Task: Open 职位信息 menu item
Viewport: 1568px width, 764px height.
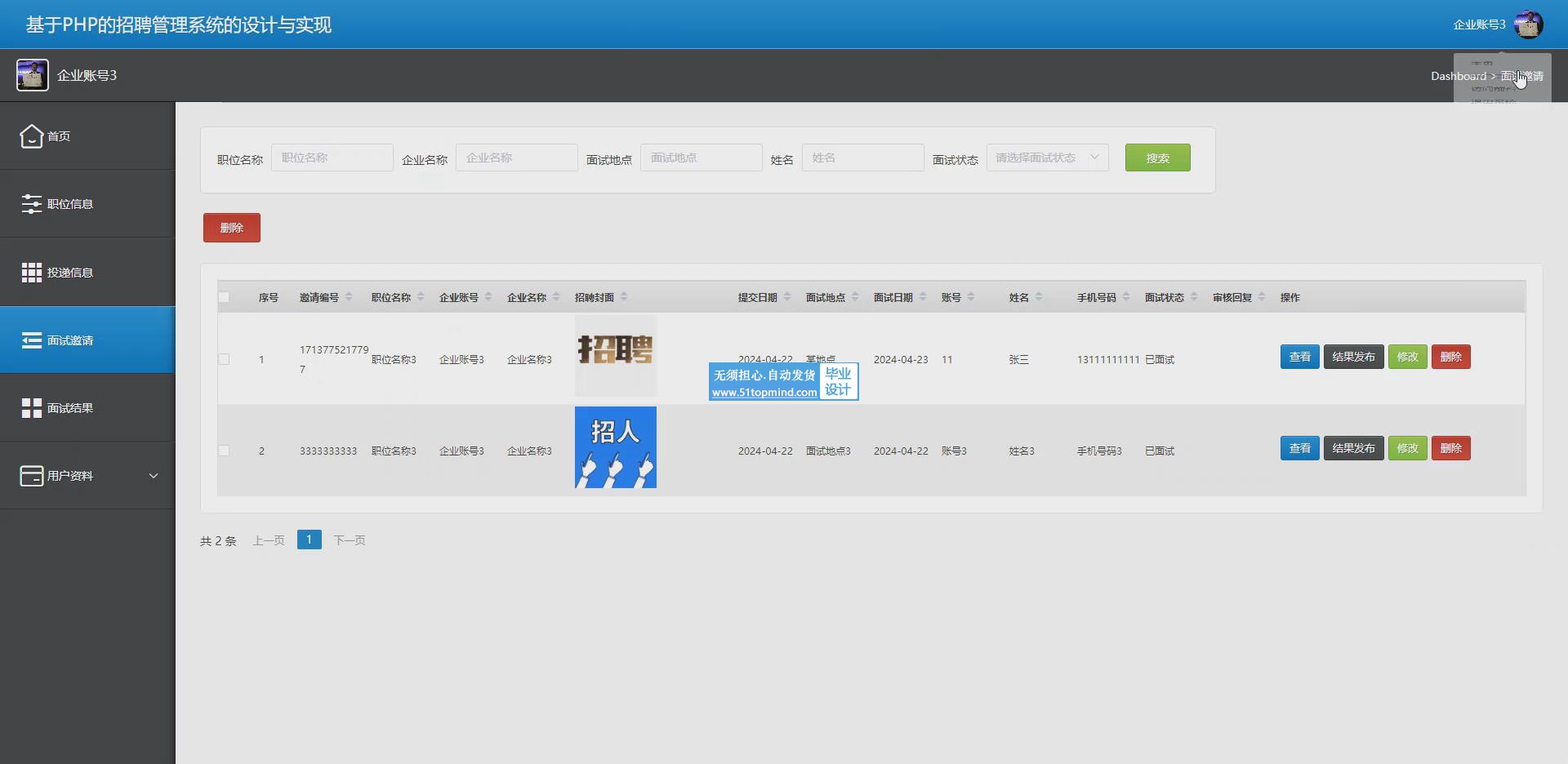Action: (x=87, y=204)
